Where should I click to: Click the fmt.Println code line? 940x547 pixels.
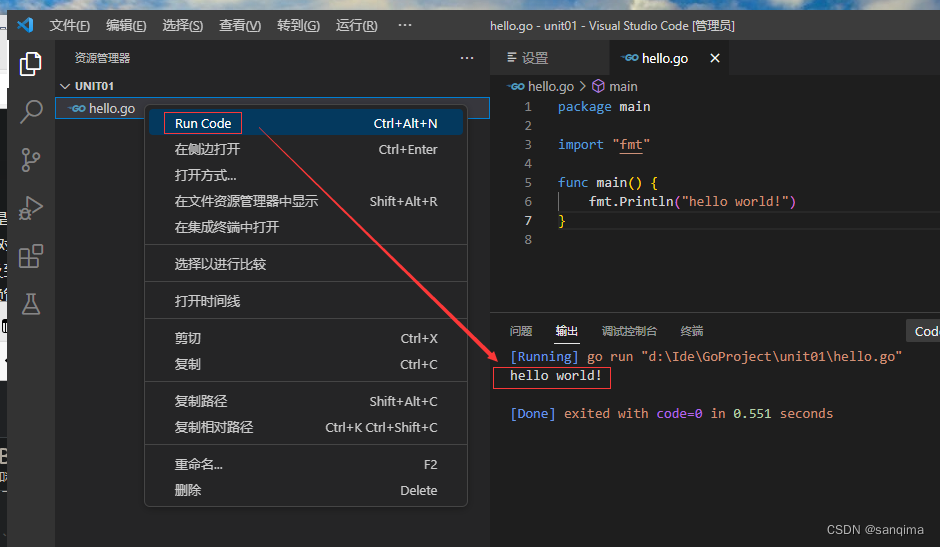(x=692, y=202)
